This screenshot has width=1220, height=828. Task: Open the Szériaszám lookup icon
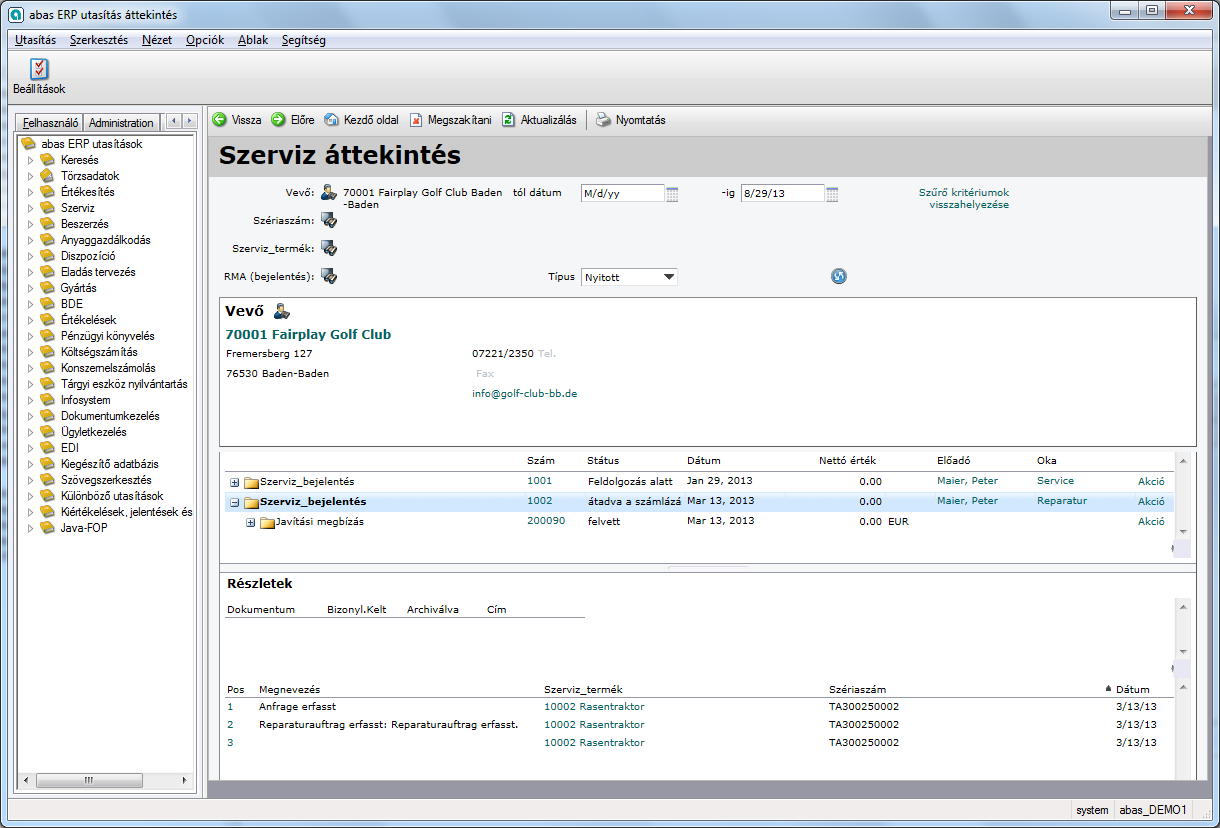tap(328, 221)
